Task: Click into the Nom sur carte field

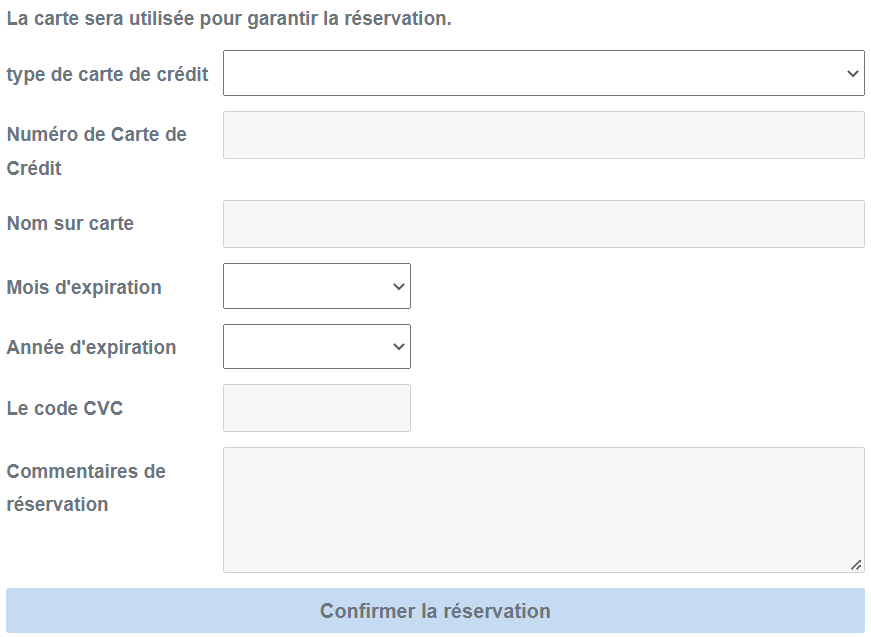Action: pyautogui.click(x=543, y=224)
